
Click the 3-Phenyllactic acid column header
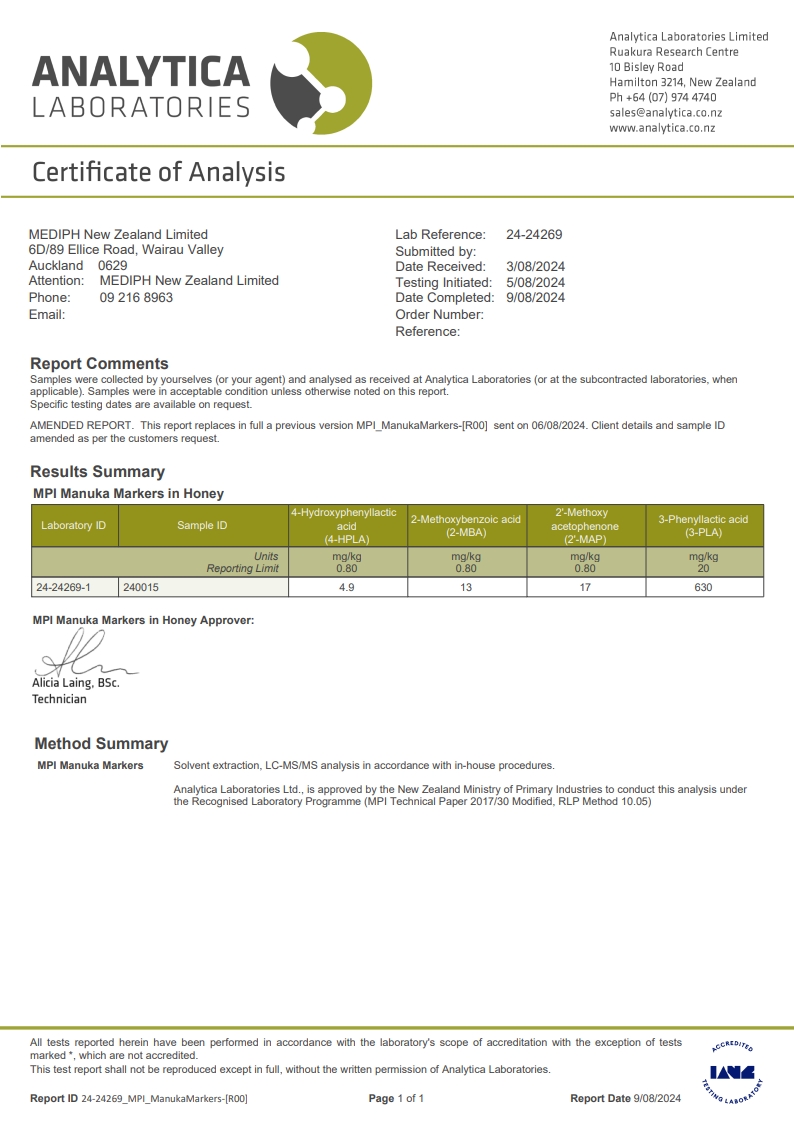pos(704,525)
